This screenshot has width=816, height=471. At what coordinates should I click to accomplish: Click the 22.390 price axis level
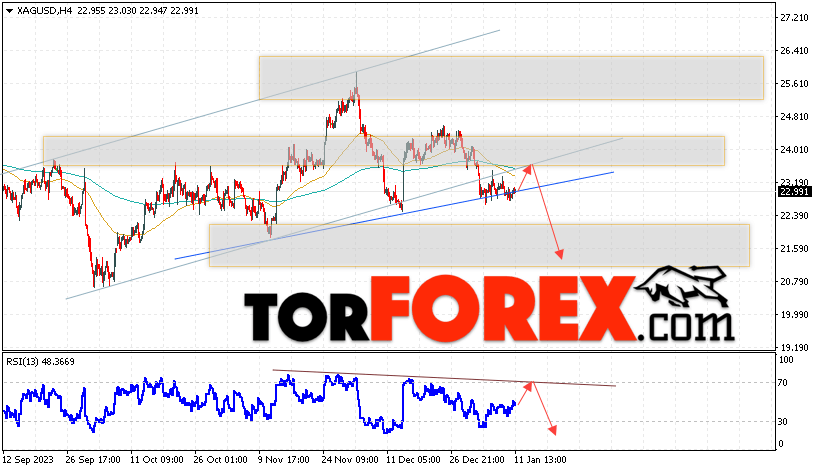[794, 215]
